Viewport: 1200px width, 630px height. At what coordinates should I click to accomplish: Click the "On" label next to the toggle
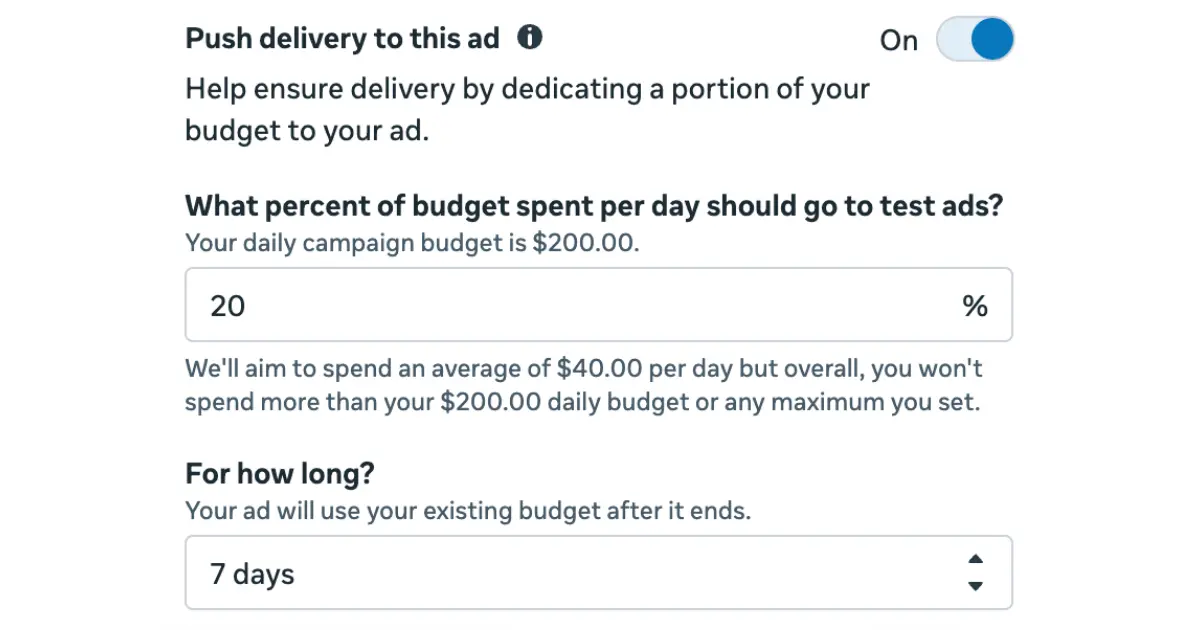898,41
